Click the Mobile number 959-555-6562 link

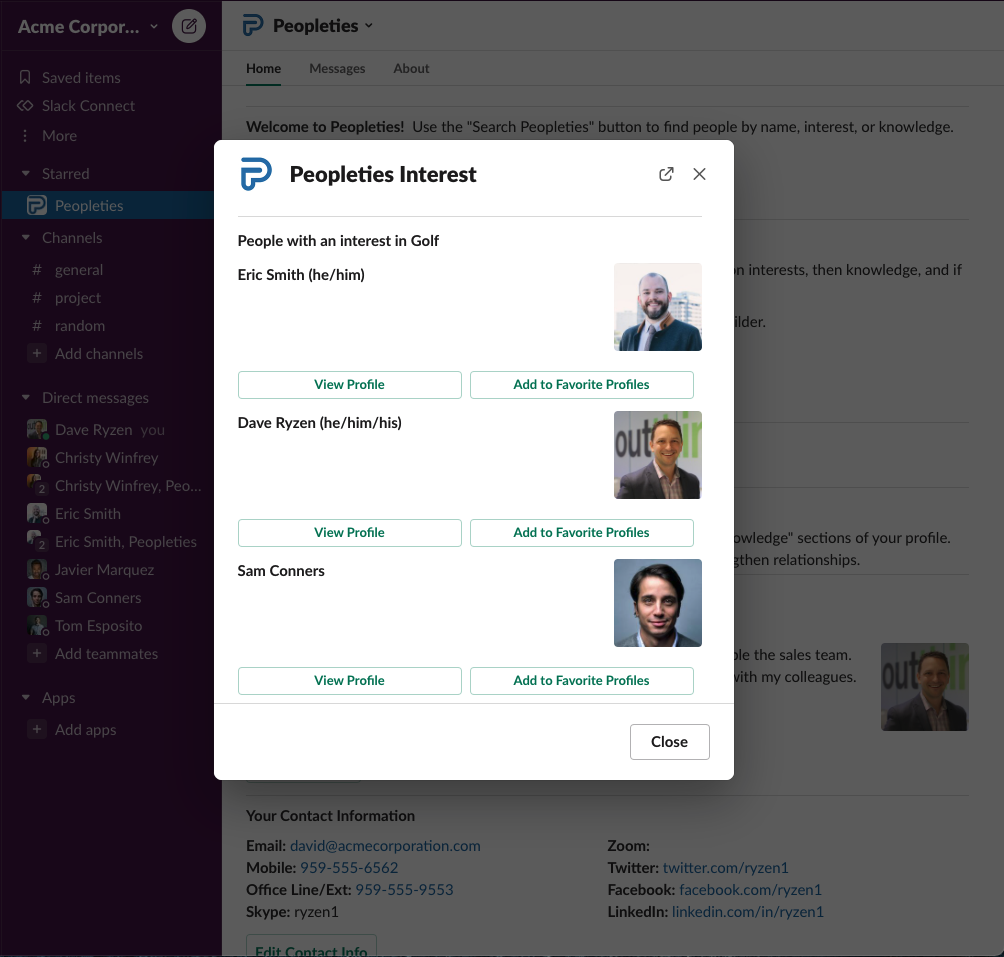[x=349, y=867]
